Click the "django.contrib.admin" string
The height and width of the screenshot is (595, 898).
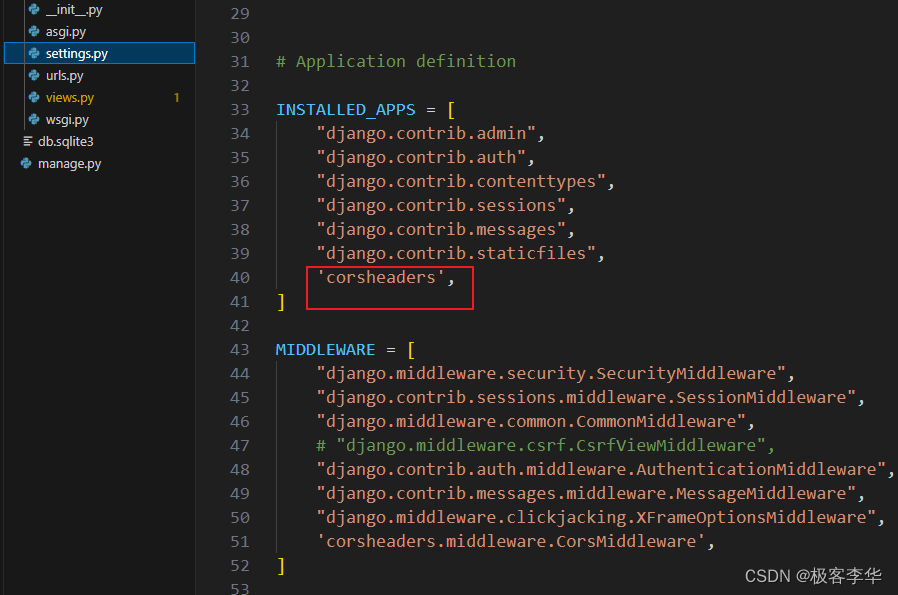[426, 133]
